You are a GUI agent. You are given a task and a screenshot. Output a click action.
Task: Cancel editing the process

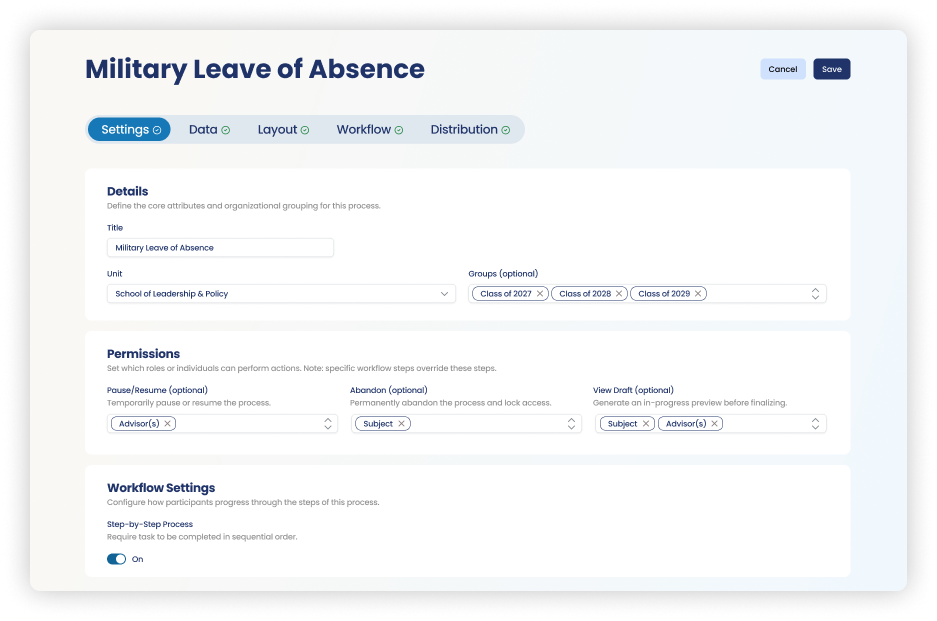pyautogui.click(x=783, y=69)
